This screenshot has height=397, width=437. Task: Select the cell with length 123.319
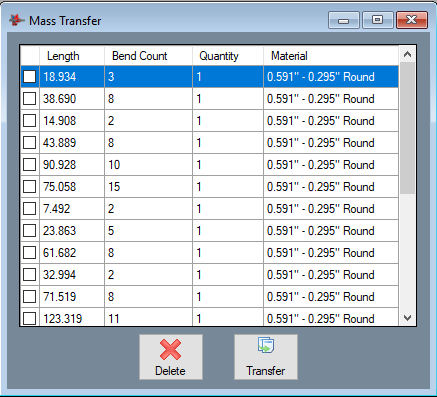(72, 317)
